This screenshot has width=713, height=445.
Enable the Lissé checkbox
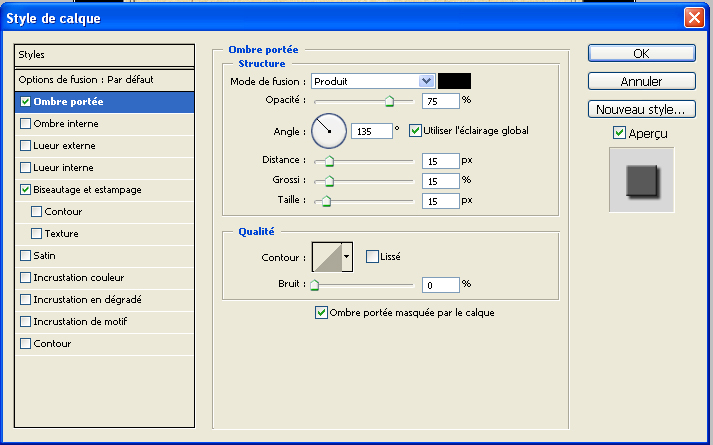coord(372,257)
